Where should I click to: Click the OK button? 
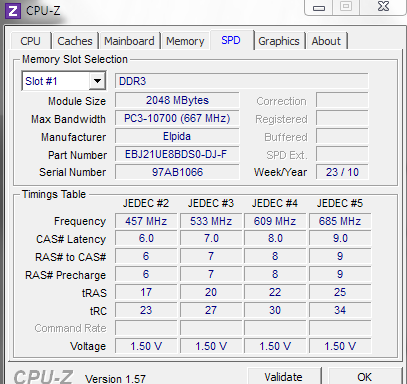pos(364,377)
